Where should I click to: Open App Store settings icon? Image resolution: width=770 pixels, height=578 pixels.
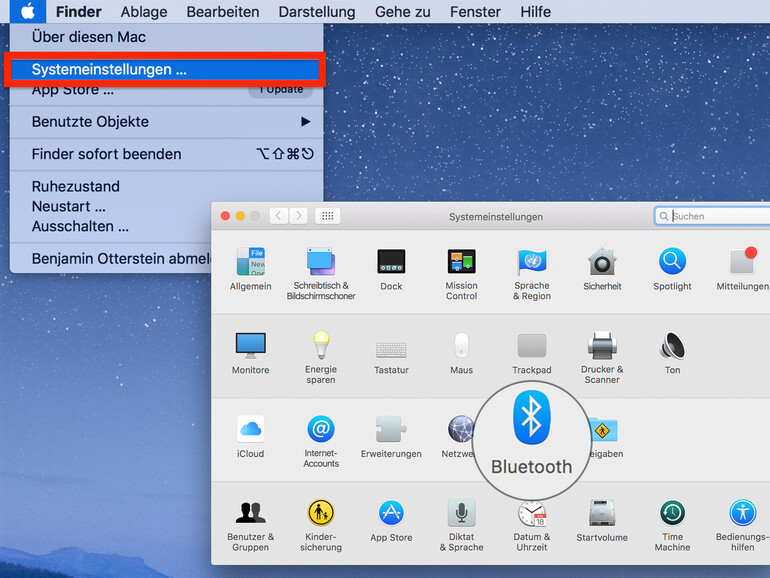pyautogui.click(x=391, y=521)
